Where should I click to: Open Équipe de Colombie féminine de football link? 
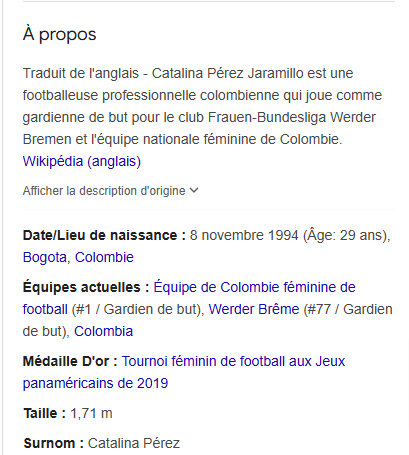189,298
